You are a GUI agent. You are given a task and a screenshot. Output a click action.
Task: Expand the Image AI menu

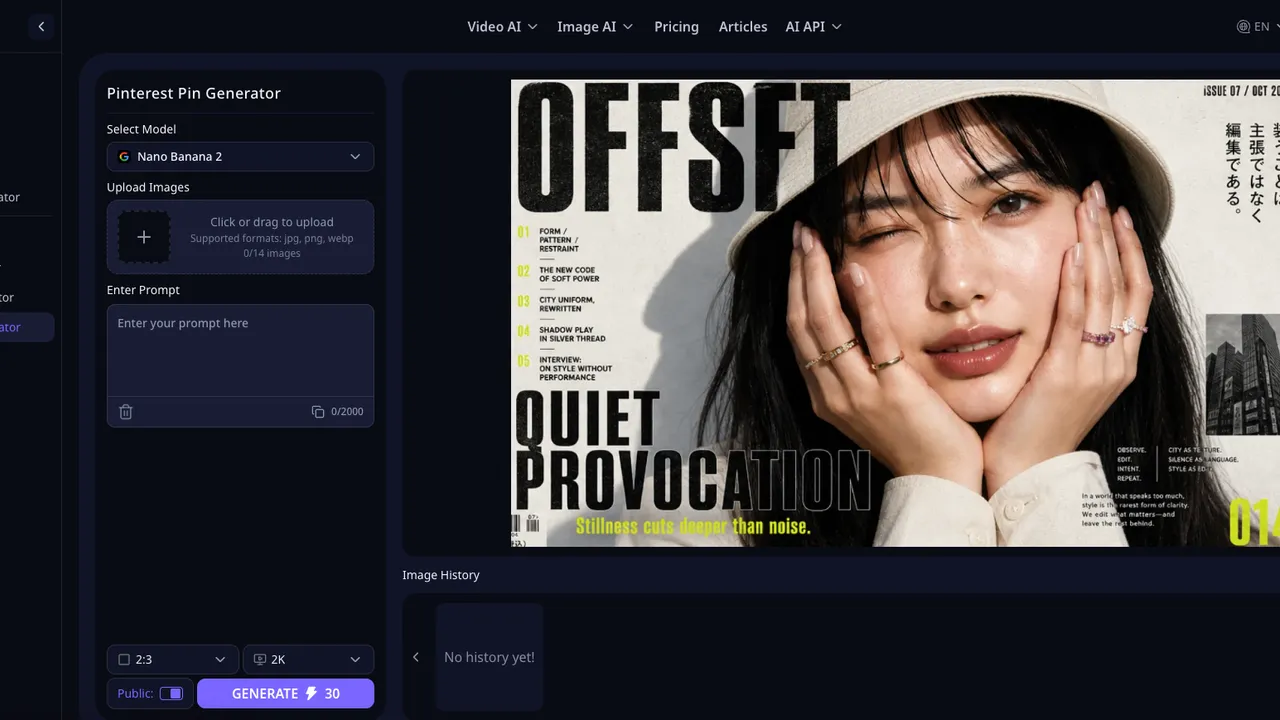[x=595, y=27]
